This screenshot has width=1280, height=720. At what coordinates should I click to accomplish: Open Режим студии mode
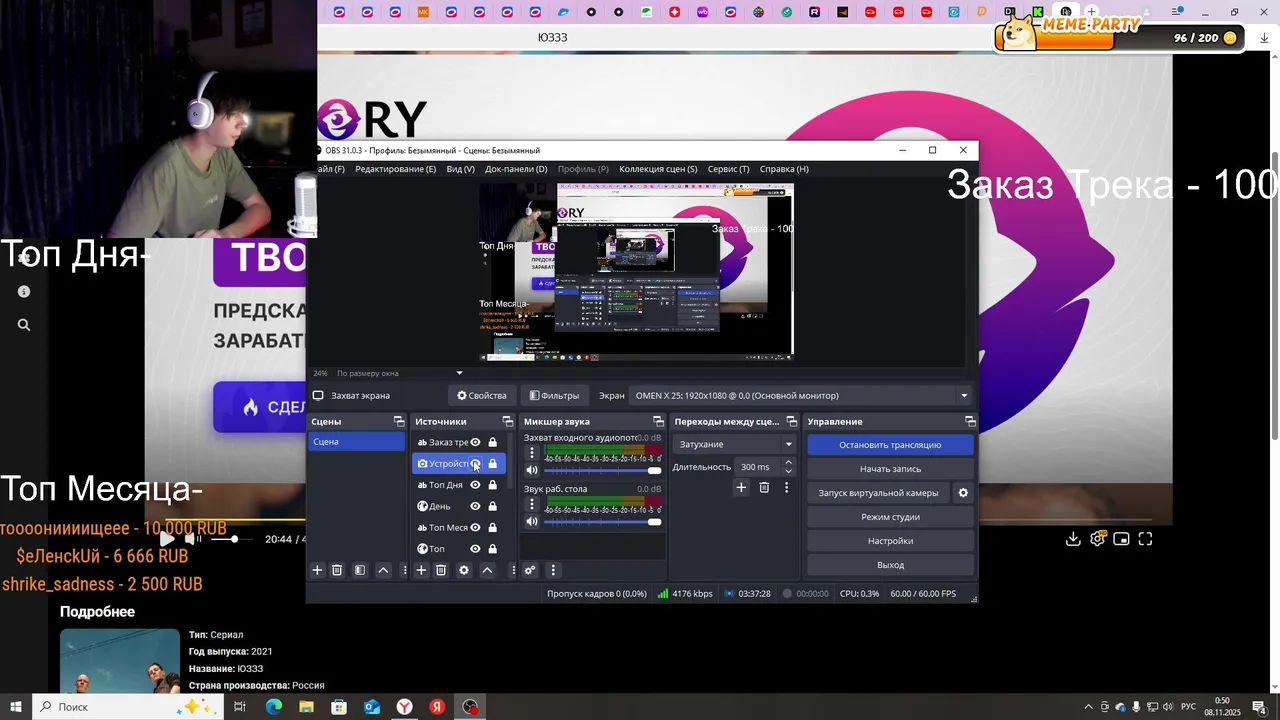coord(890,517)
